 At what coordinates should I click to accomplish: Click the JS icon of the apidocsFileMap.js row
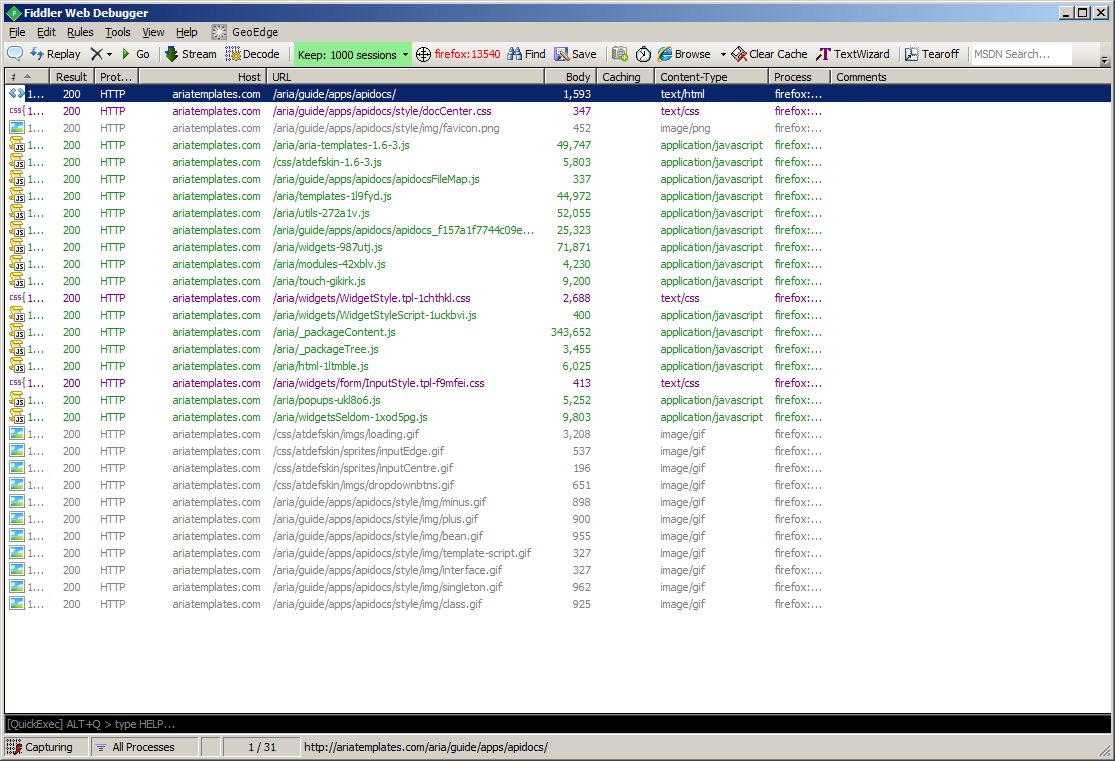tap(16, 179)
